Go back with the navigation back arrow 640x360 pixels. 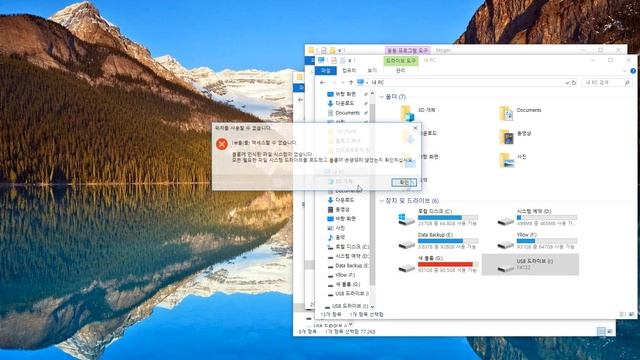322,82
